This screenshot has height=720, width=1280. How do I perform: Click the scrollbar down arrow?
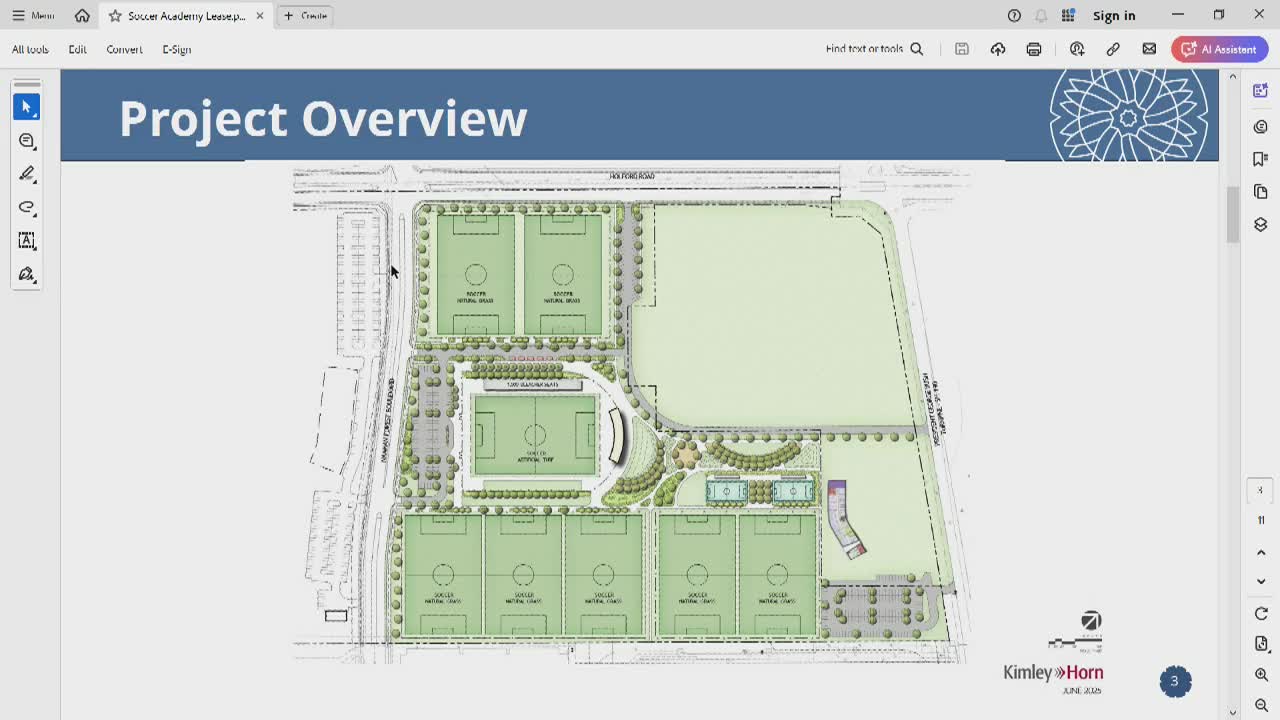tap(1233, 712)
